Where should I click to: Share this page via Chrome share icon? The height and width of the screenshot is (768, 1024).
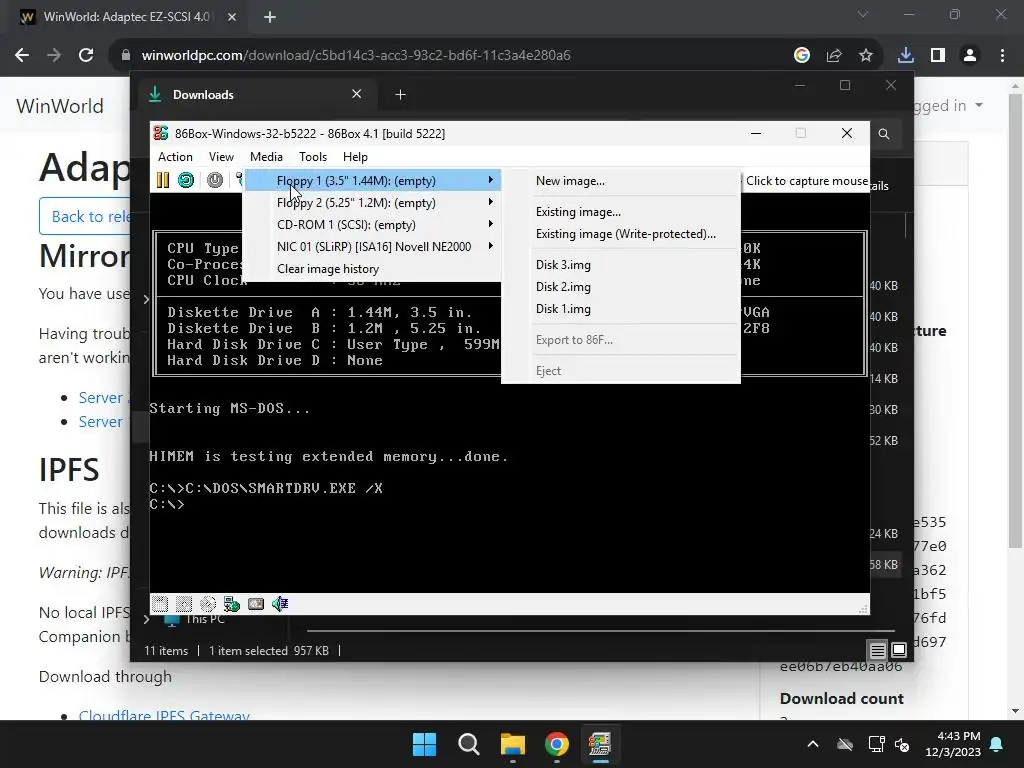point(834,56)
